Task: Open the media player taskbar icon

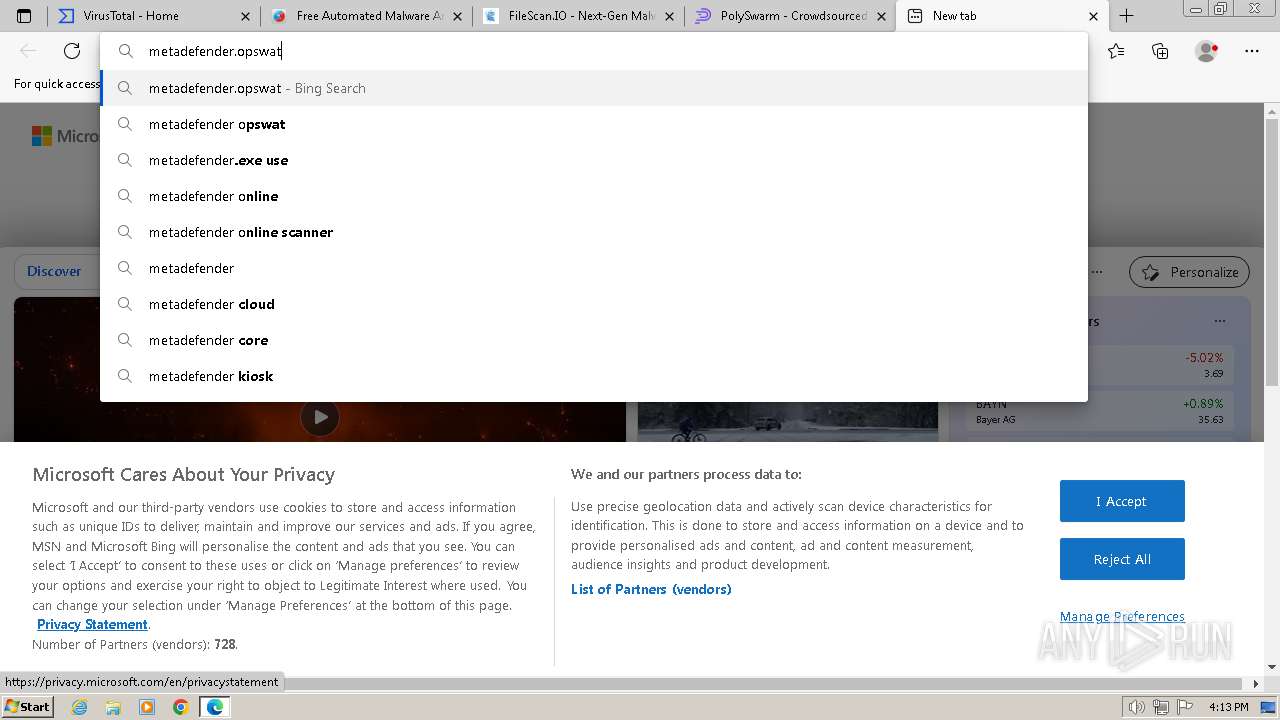Action: 147,707
